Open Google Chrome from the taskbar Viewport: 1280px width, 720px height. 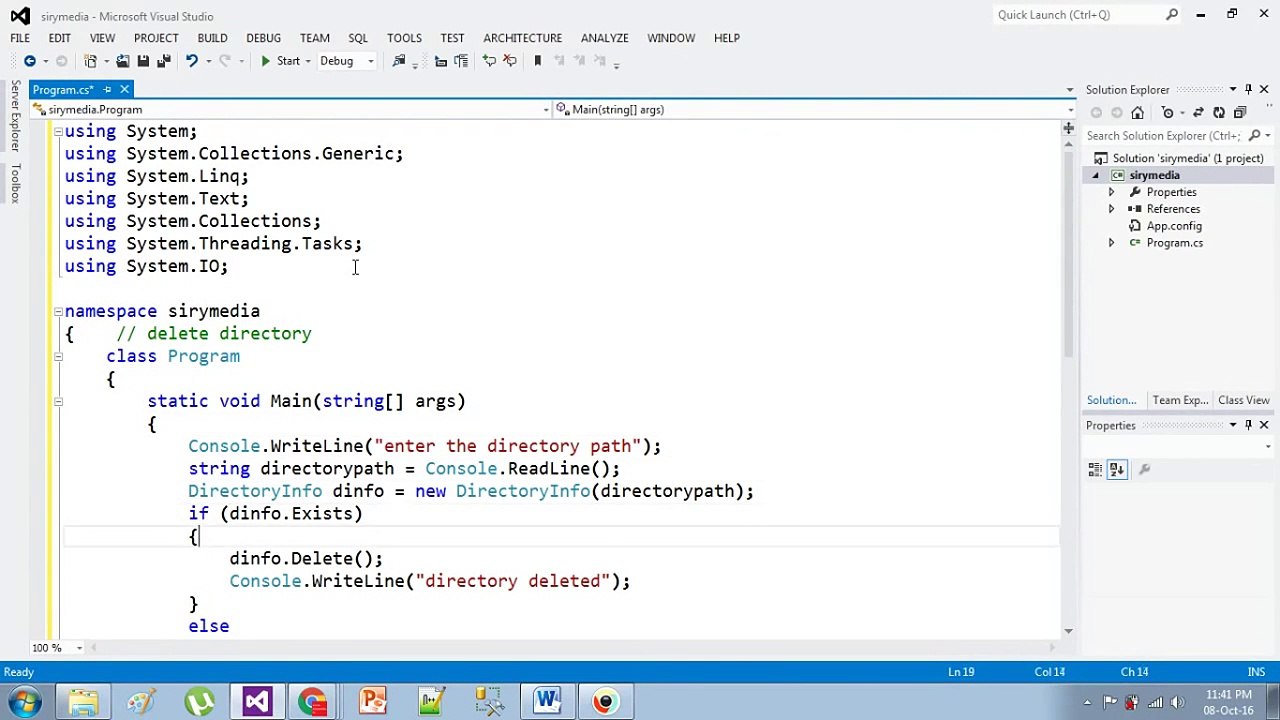[x=313, y=701]
